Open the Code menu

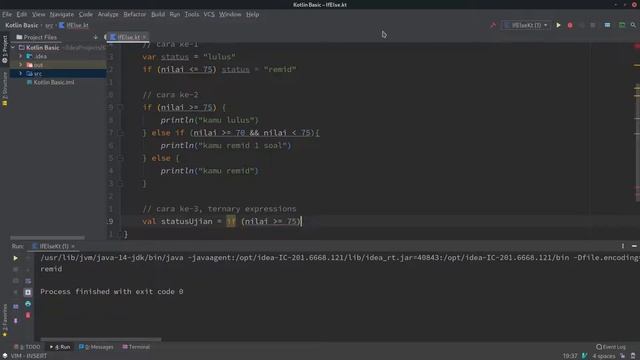coord(86,14)
